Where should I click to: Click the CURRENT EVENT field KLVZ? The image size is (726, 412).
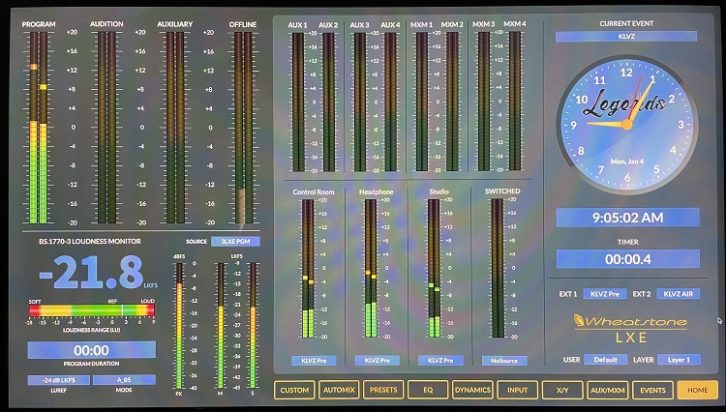pos(626,36)
